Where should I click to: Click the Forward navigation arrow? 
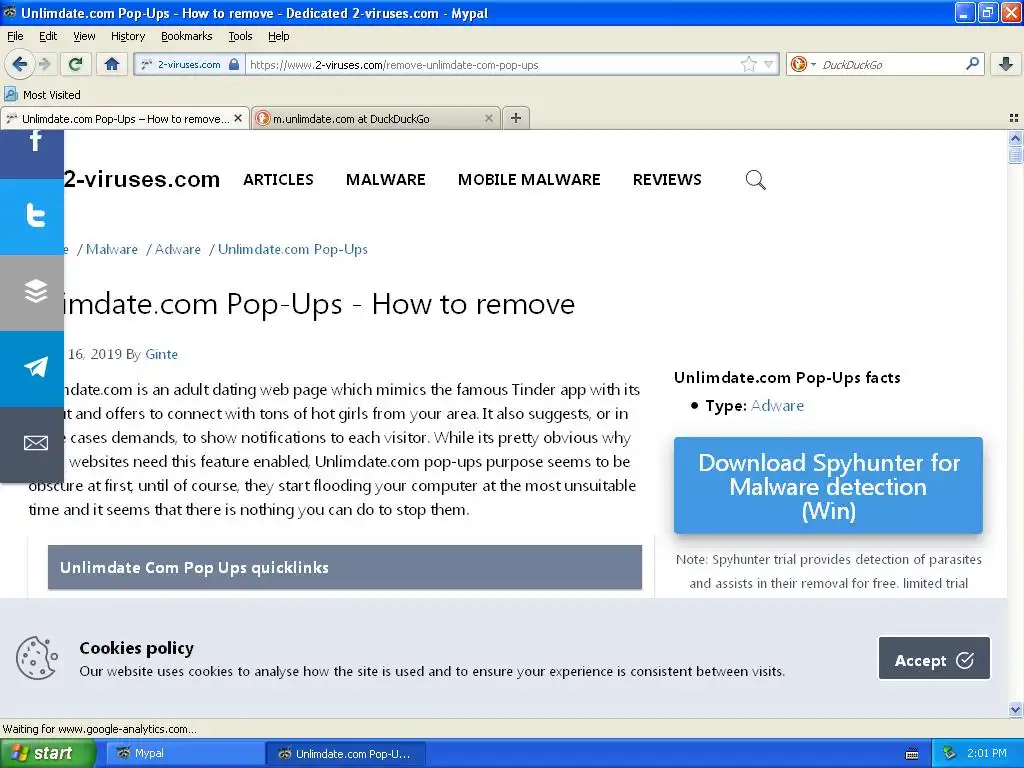(45, 65)
